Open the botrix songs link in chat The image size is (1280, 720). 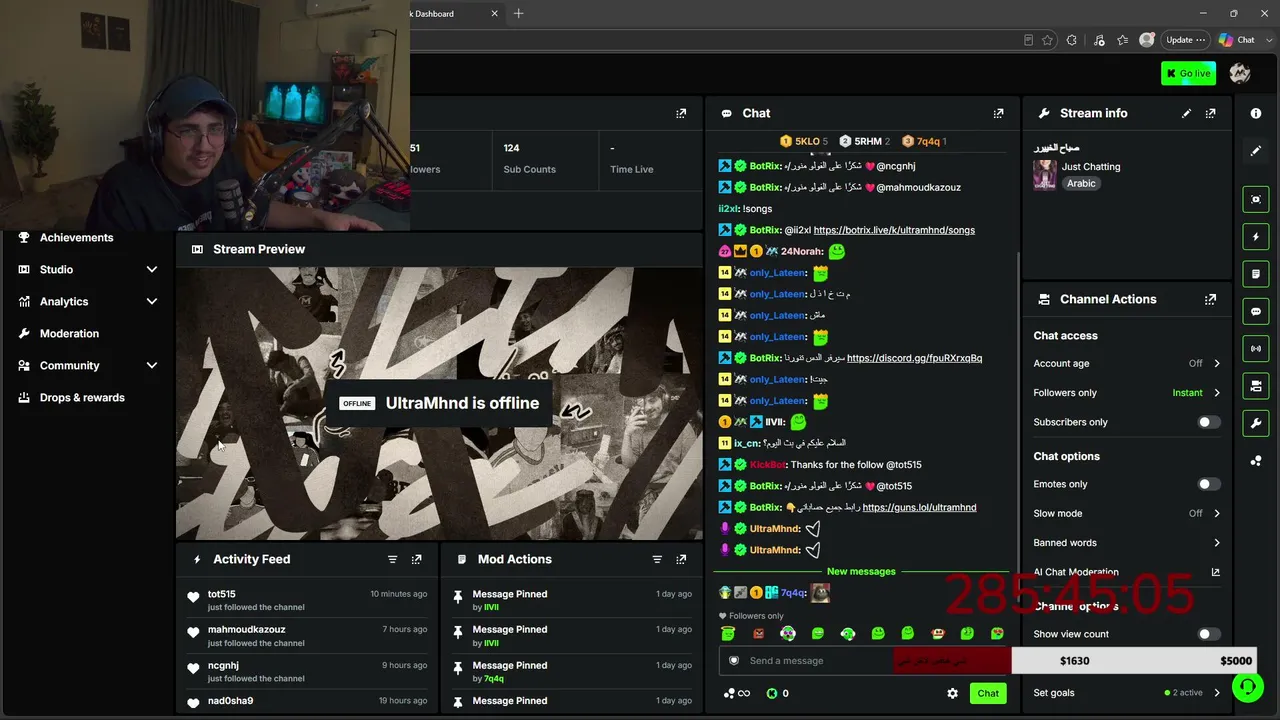[x=894, y=230]
